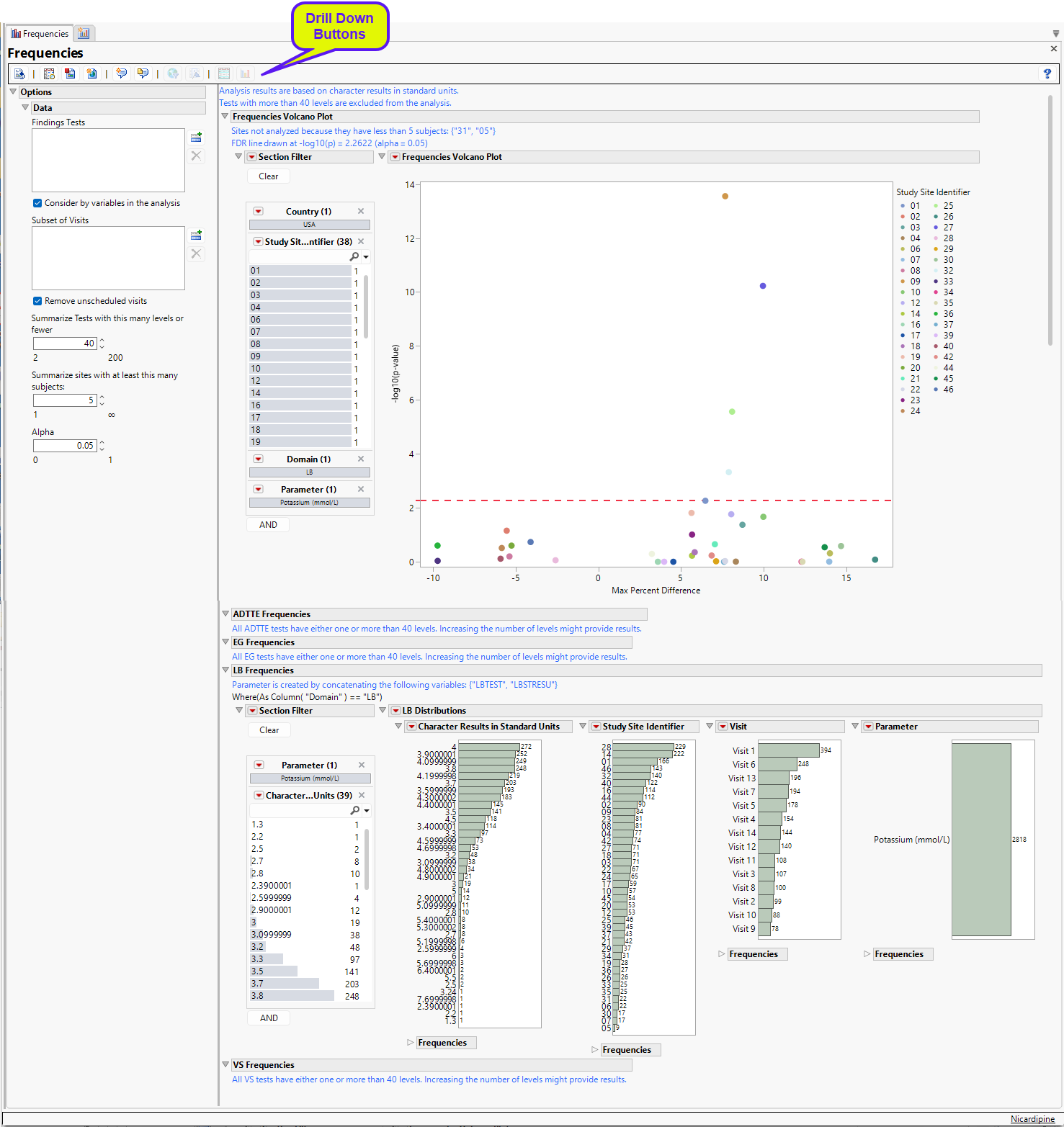
Task: Click the red-square drill down toolbar icon
Action: 70,73
